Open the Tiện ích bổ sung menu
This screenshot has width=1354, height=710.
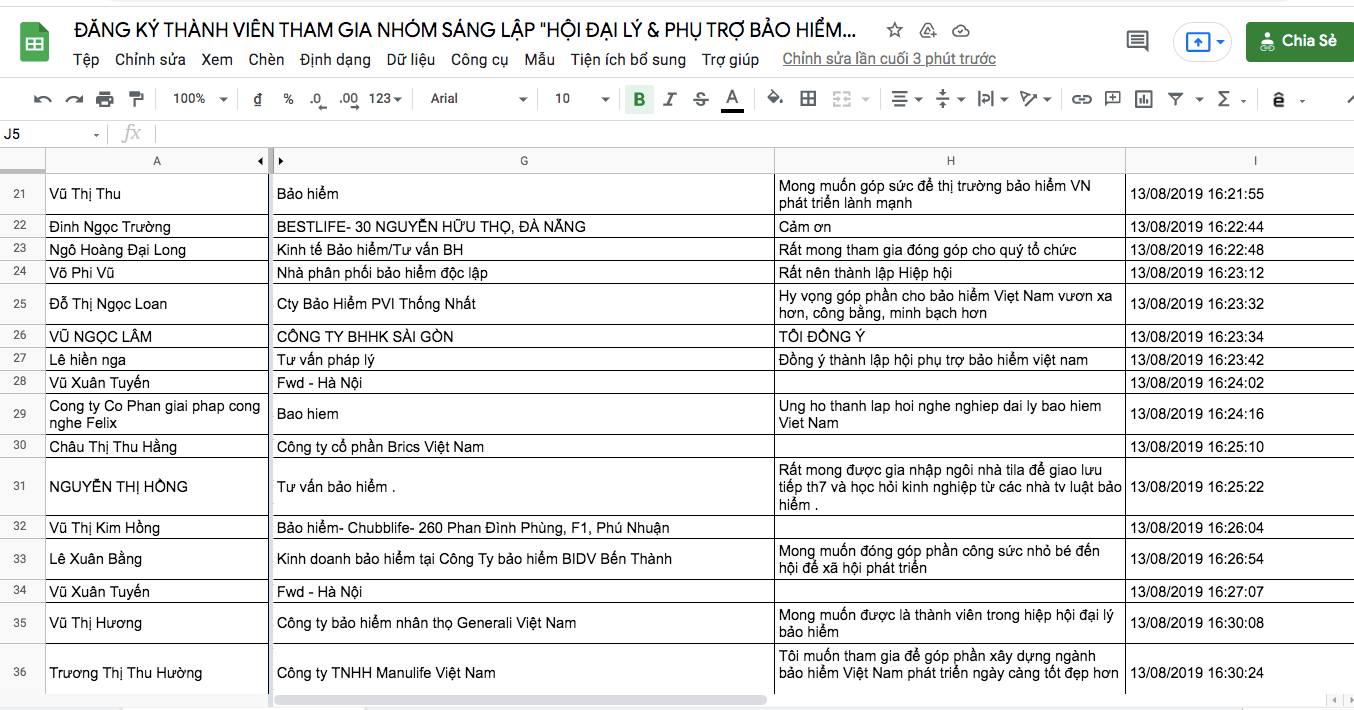pos(628,60)
